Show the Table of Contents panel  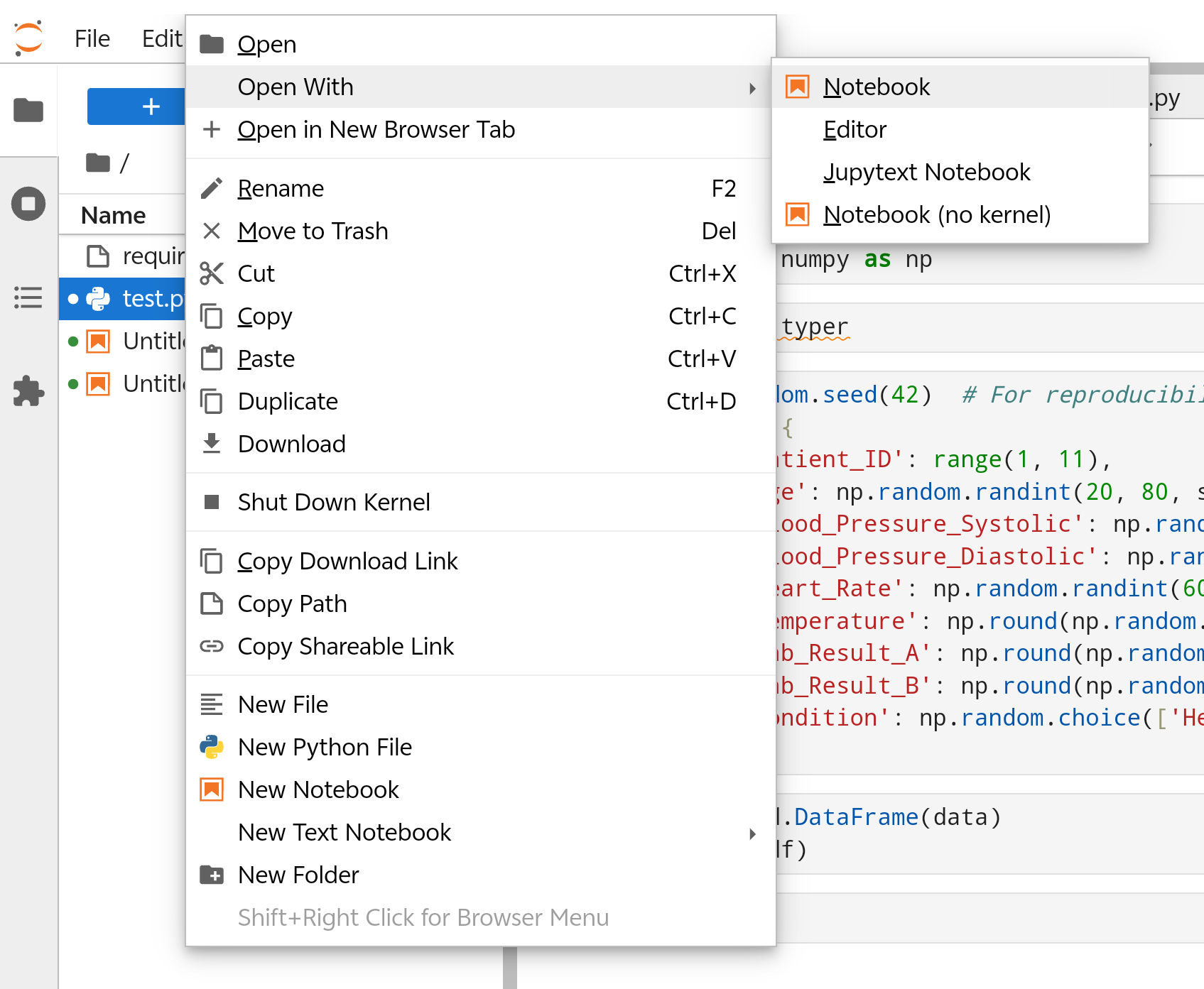[x=28, y=297]
